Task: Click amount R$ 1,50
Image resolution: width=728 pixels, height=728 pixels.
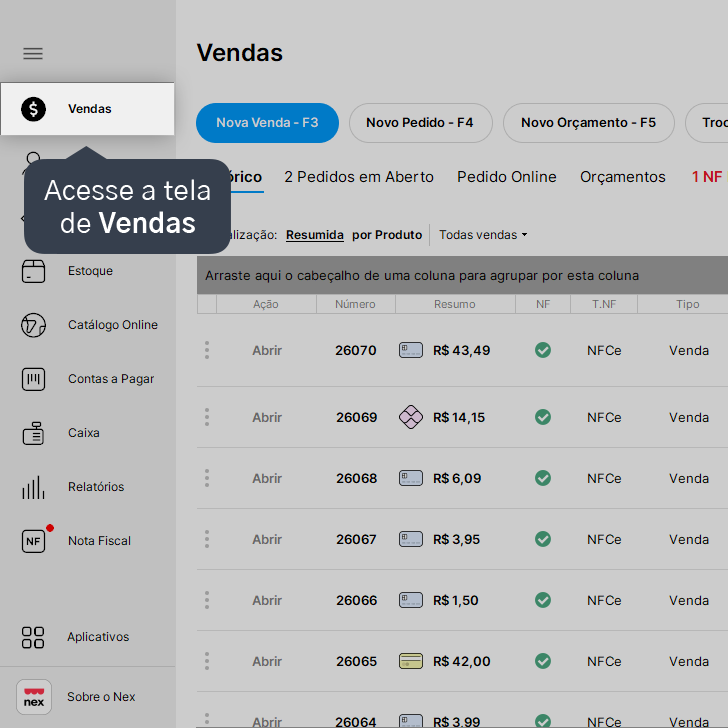Action: [455, 600]
